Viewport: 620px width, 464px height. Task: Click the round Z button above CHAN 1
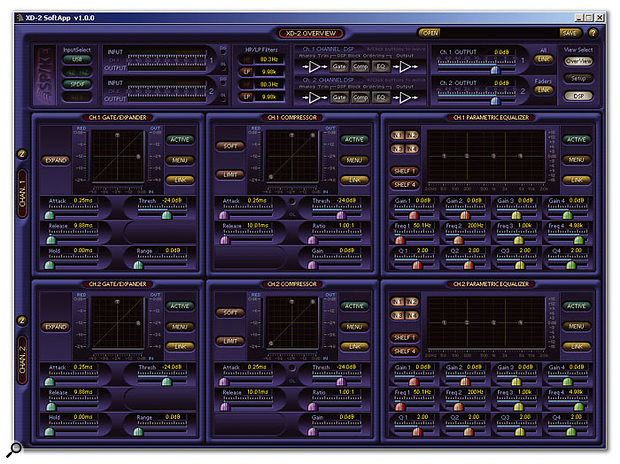pyautogui.click(x=22, y=154)
